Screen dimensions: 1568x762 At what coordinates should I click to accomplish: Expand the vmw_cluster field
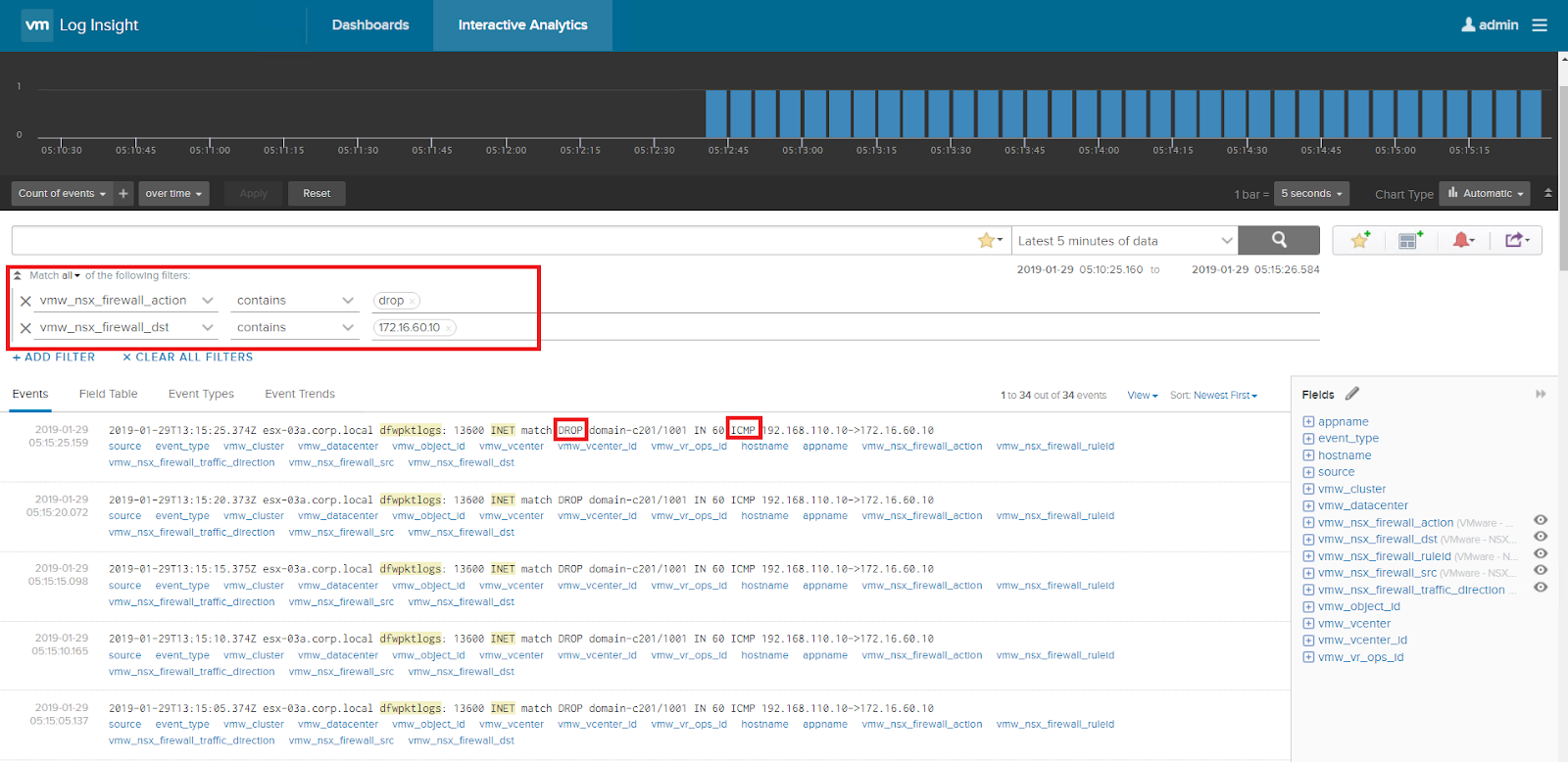tap(1308, 490)
